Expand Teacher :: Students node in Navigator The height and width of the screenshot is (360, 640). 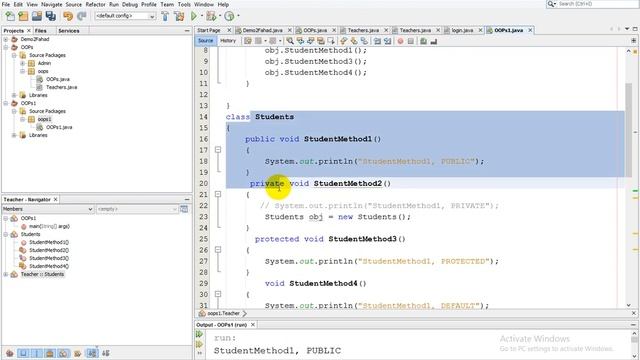tap(6, 274)
